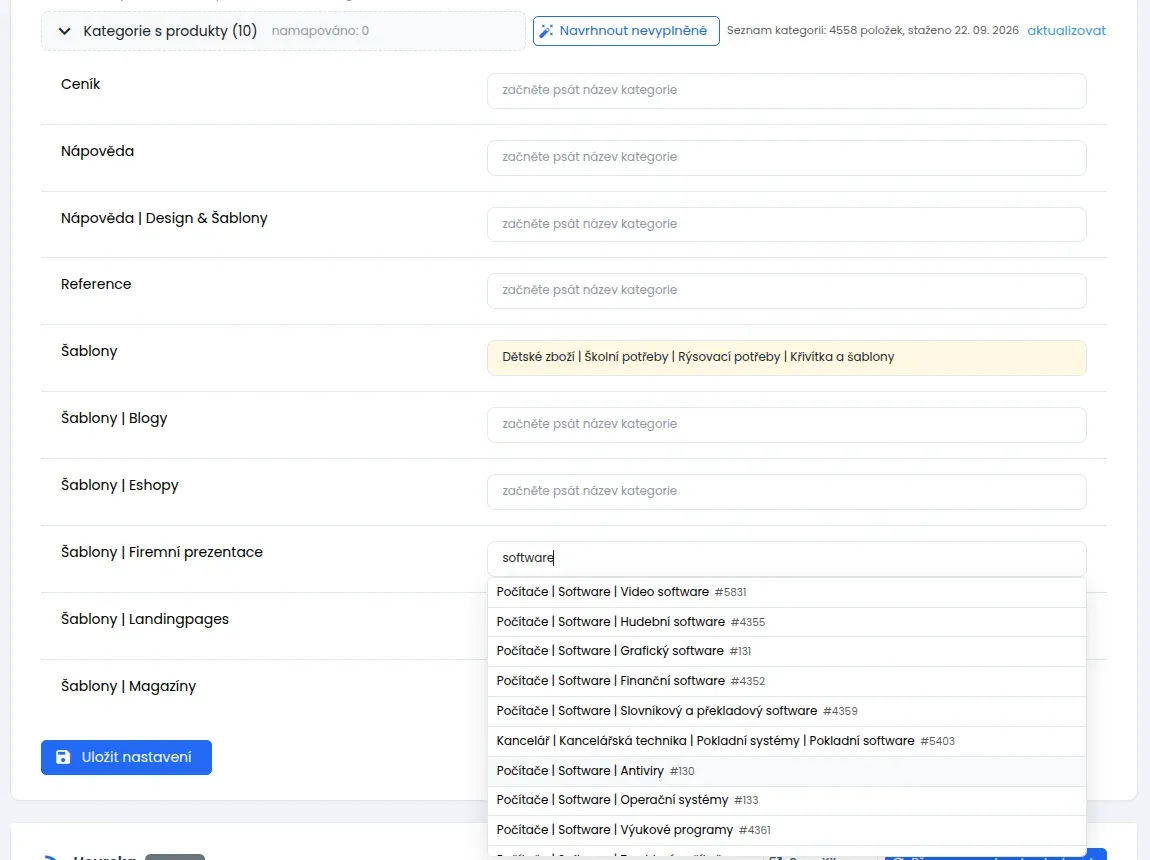Click the Šablony | Magazíny row label
The height and width of the screenshot is (860, 1150).
(128, 686)
